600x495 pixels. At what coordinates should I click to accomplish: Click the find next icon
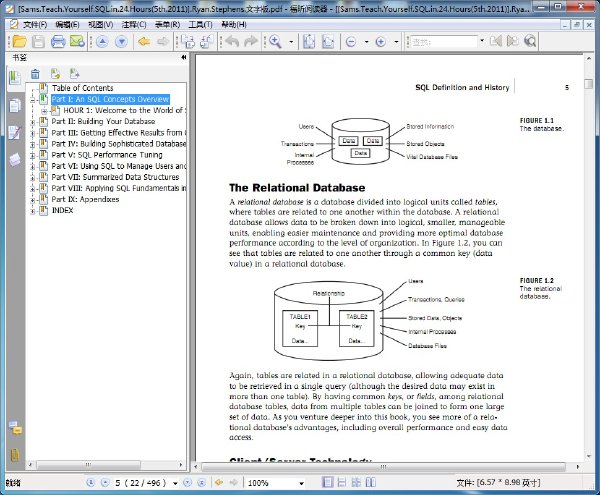[x=513, y=41]
